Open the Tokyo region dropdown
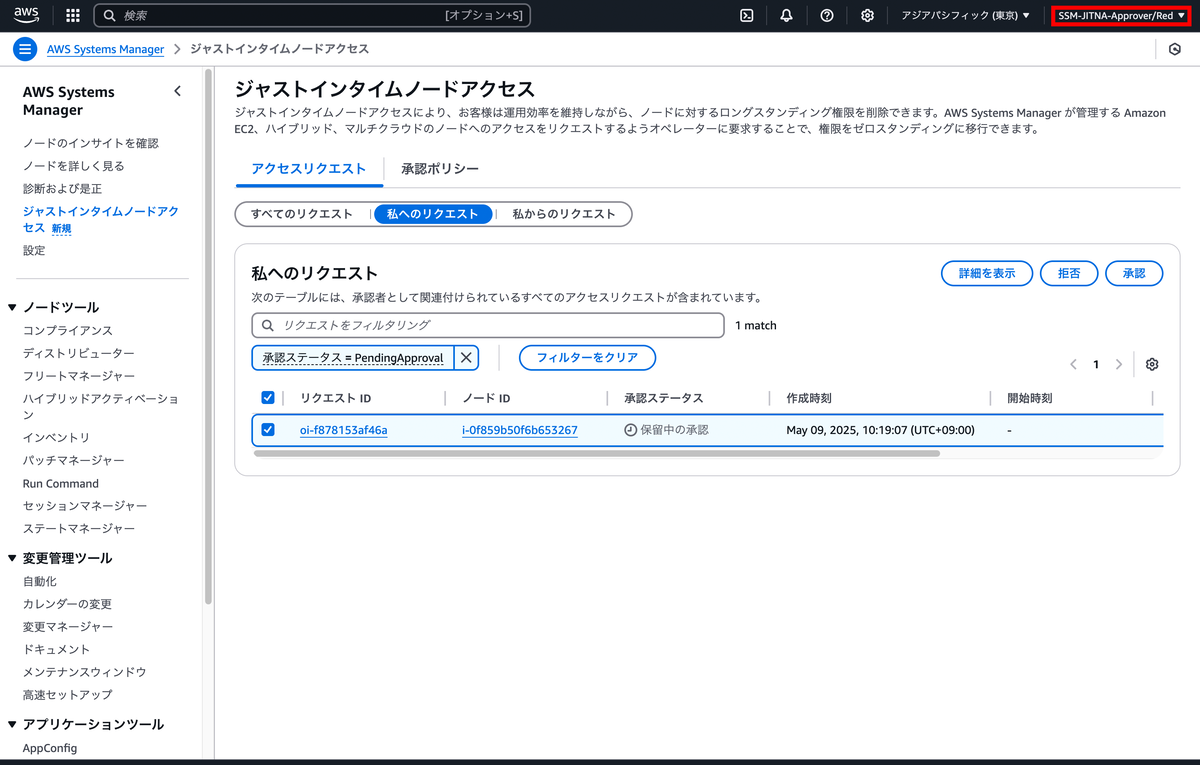The image size is (1200, 765). (x=965, y=15)
